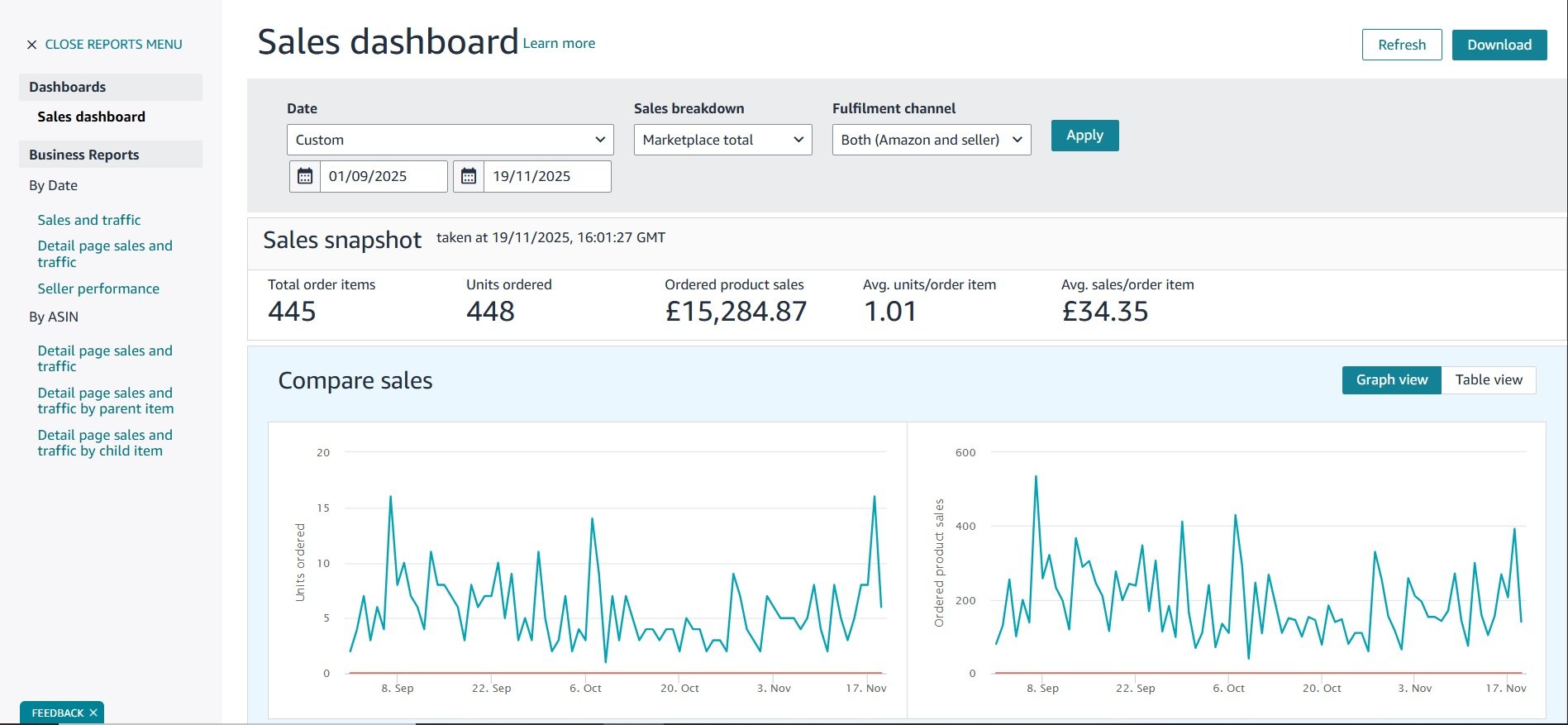Click the end date calendar icon
Viewport: 1568px width, 725px height.
click(469, 176)
